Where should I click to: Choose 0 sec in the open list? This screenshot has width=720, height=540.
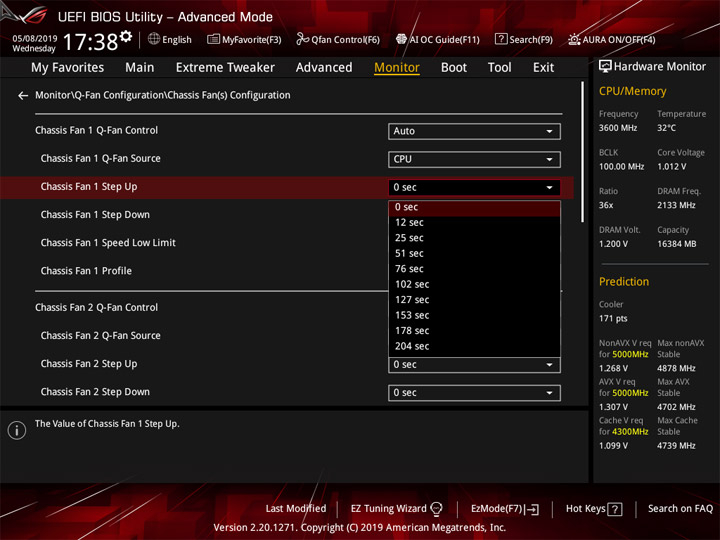[x=474, y=208]
